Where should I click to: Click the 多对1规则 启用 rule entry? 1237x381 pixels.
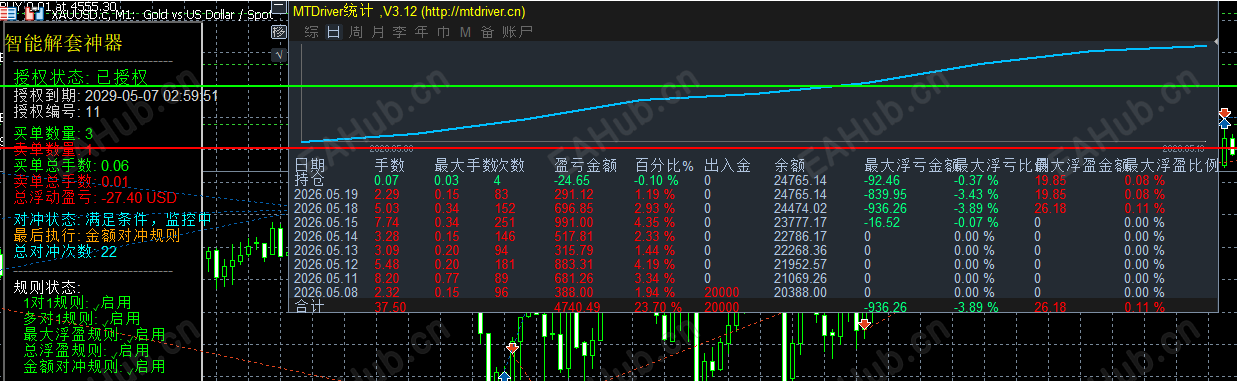click(82, 318)
